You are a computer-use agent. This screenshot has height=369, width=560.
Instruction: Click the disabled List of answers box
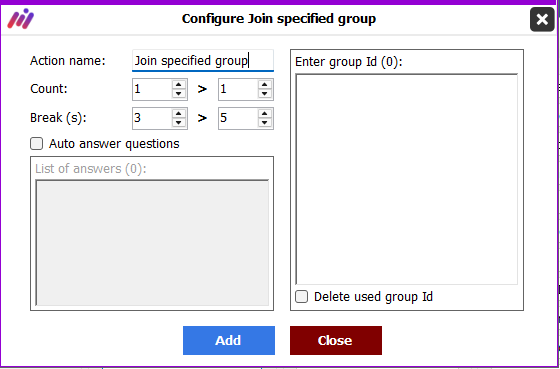pyautogui.click(x=152, y=243)
